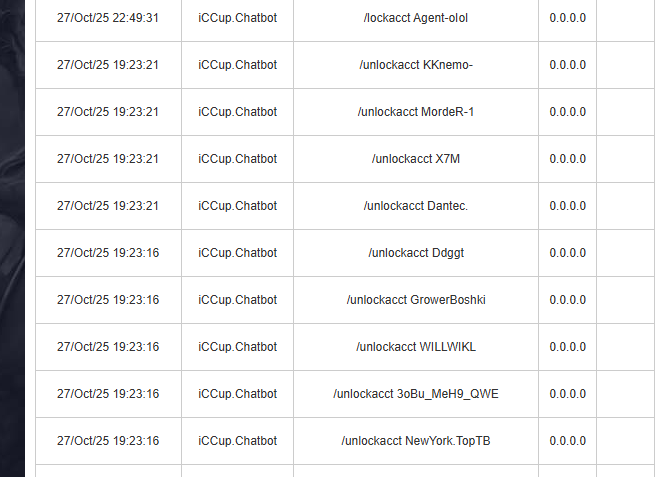Click the /unlockacct Dantec. command
This screenshot has height=477, width=665.
click(x=415, y=206)
